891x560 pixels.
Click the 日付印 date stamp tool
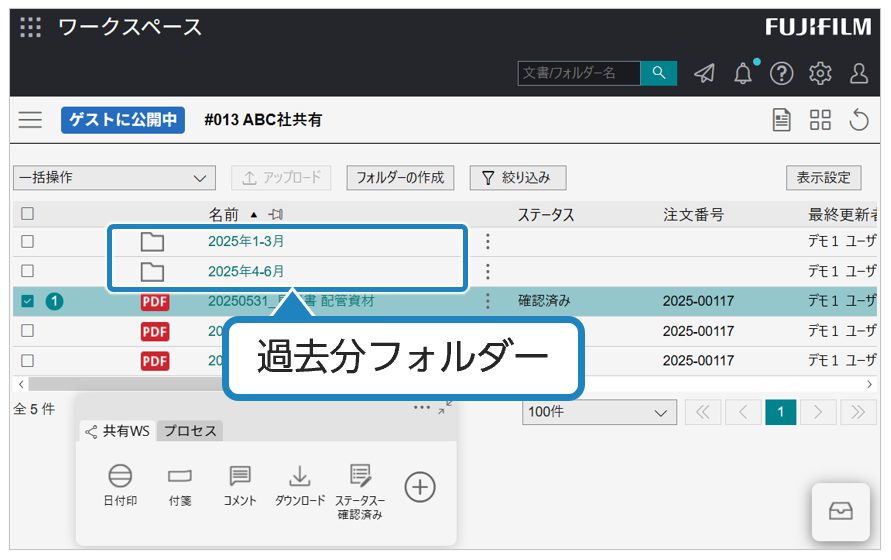(x=120, y=484)
